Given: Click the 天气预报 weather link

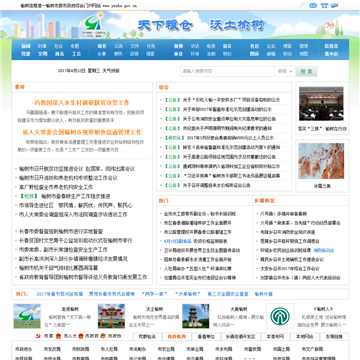Looking at the screenshot, I should tap(111, 71).
